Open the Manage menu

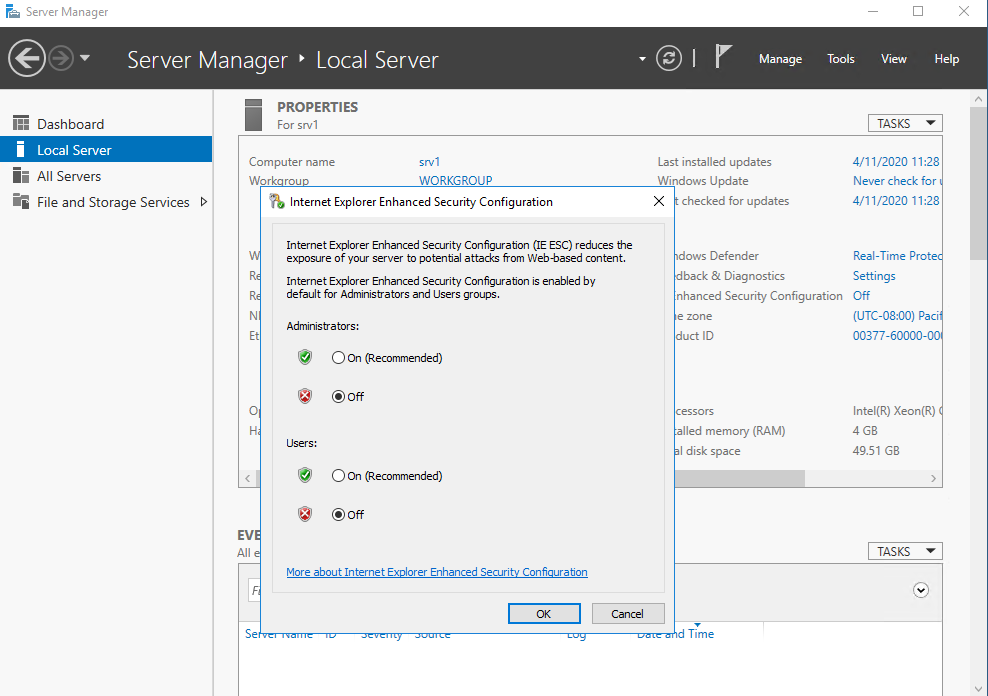pyautogui.click(x=780, y=59)
